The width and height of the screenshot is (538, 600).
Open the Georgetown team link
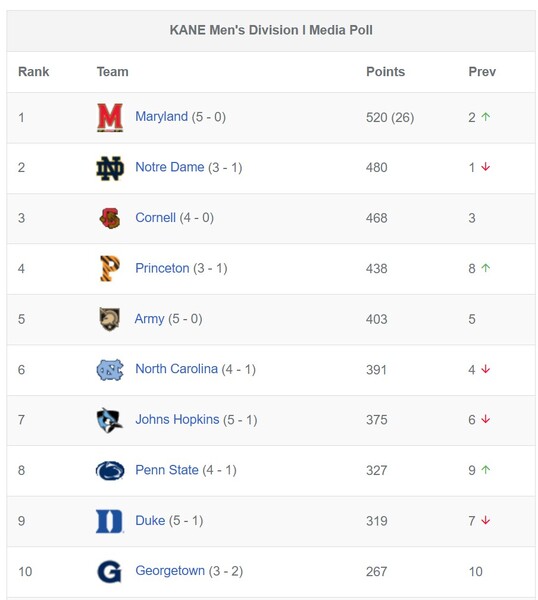170,571
